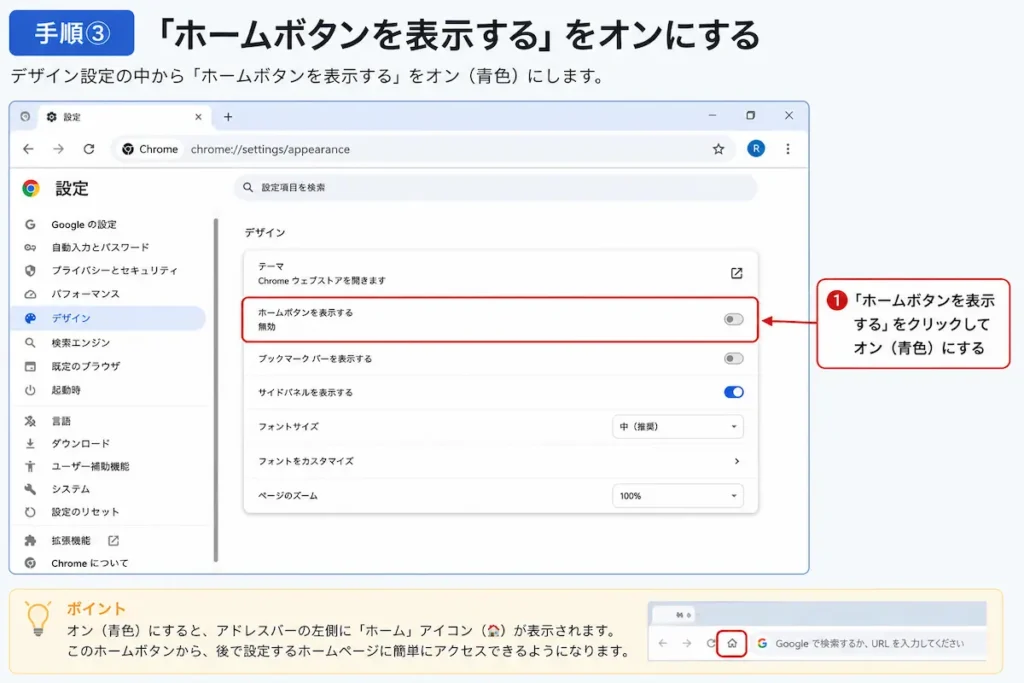
Task: Click the accessibility icon beside ユーザー補助機能
Action: (30, 466)
